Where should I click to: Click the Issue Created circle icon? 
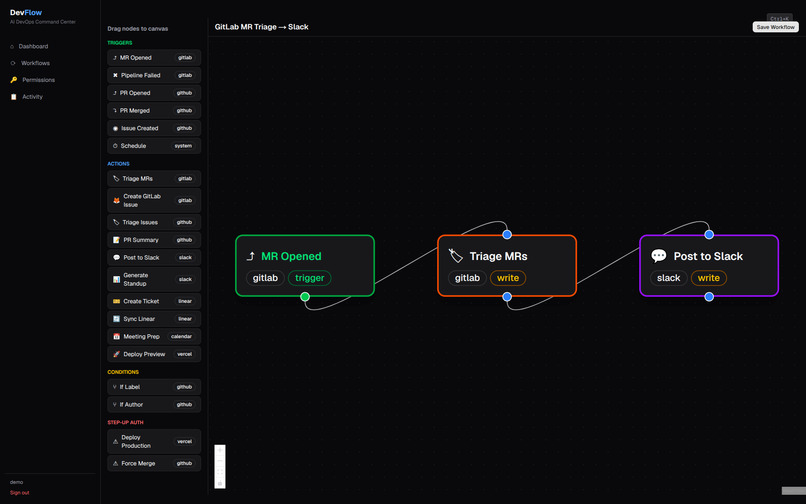tap(115, 129)
